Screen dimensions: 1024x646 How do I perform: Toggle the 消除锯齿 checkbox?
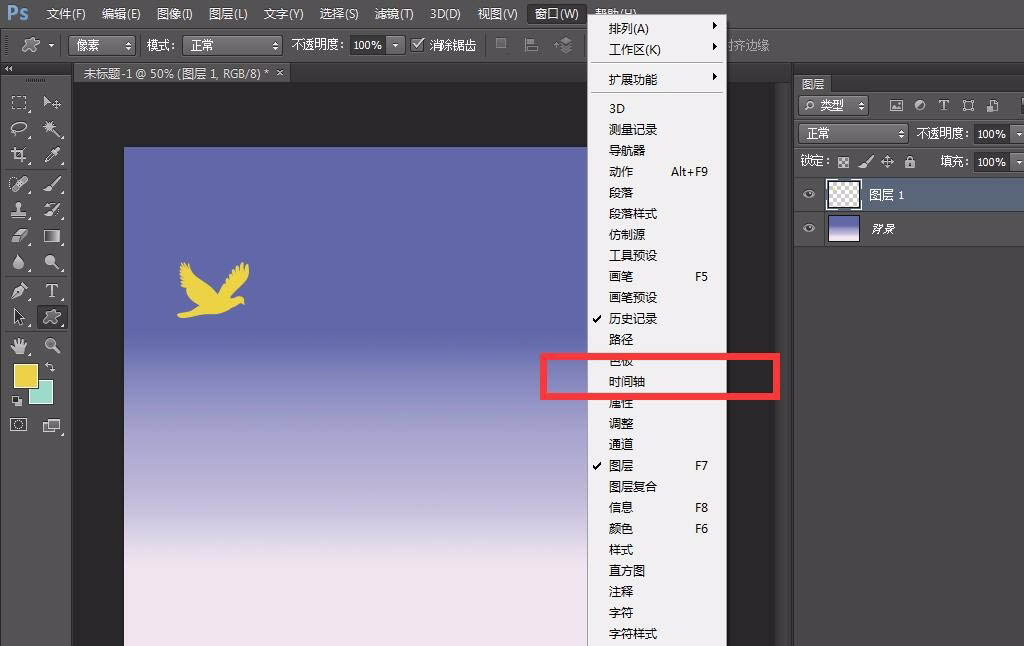click(418, 44)
